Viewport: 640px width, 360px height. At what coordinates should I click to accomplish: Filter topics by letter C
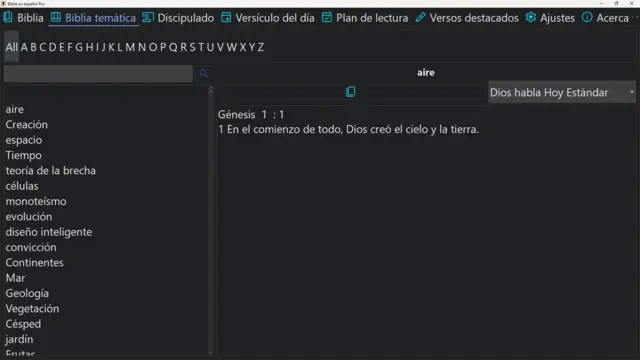click(x=42, y=47)
